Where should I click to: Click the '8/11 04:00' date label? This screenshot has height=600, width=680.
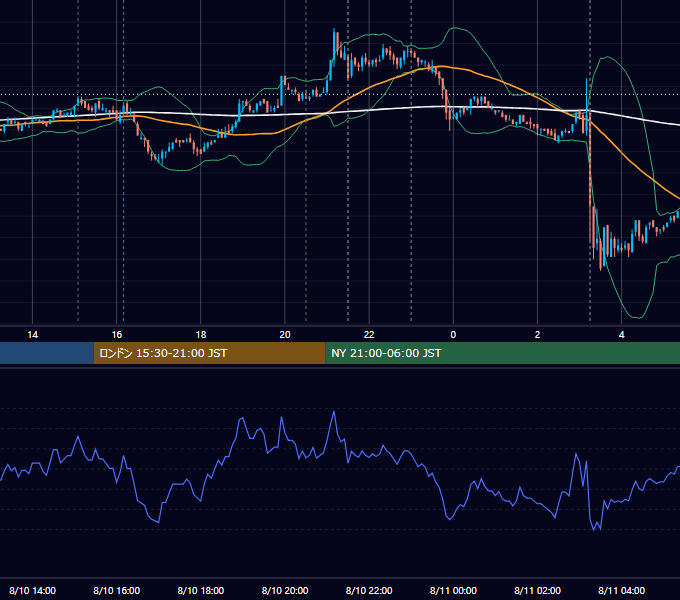click(x=621, y=590)
